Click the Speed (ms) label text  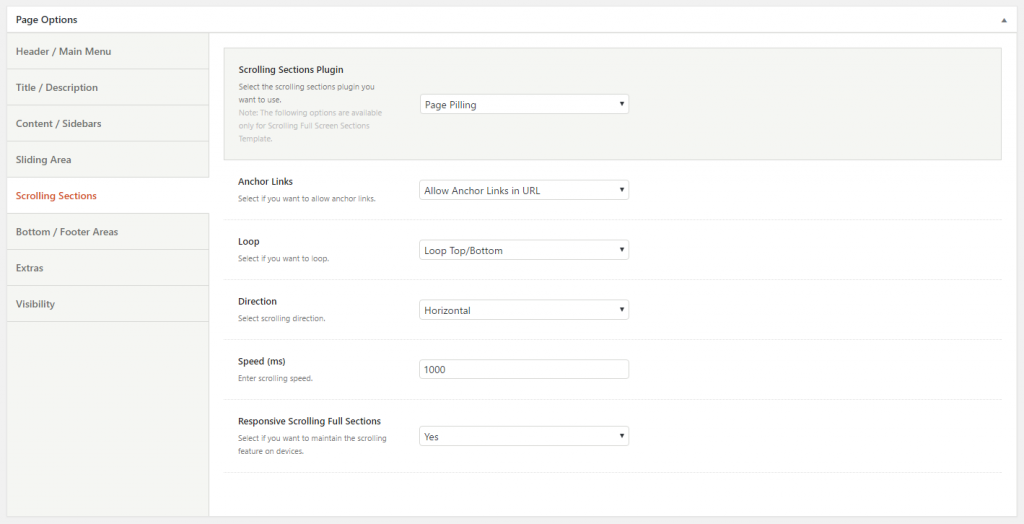tap(263, 361)
